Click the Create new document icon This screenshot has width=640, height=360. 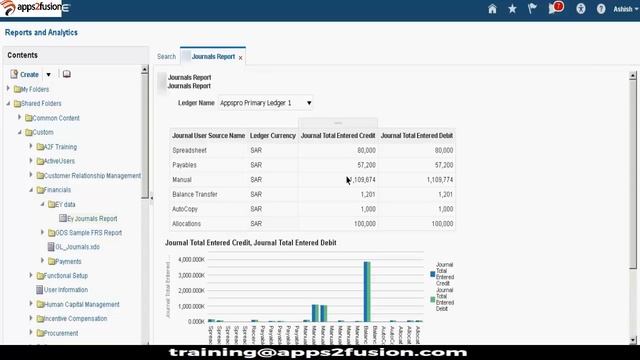tap(14, 74)
